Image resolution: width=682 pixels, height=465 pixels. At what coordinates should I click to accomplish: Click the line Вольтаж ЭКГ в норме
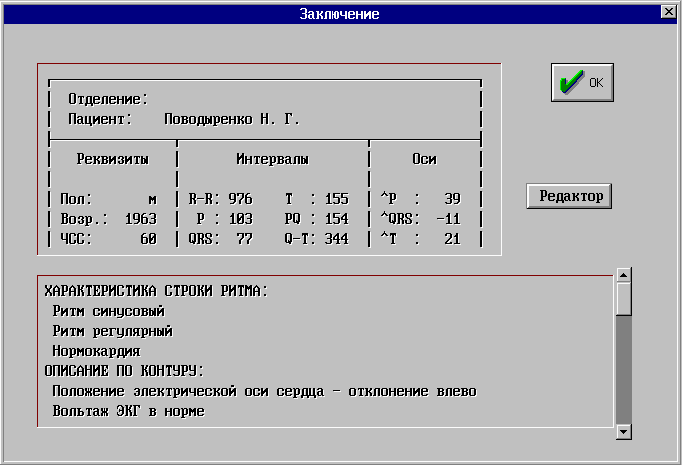[x=128, y=411]
